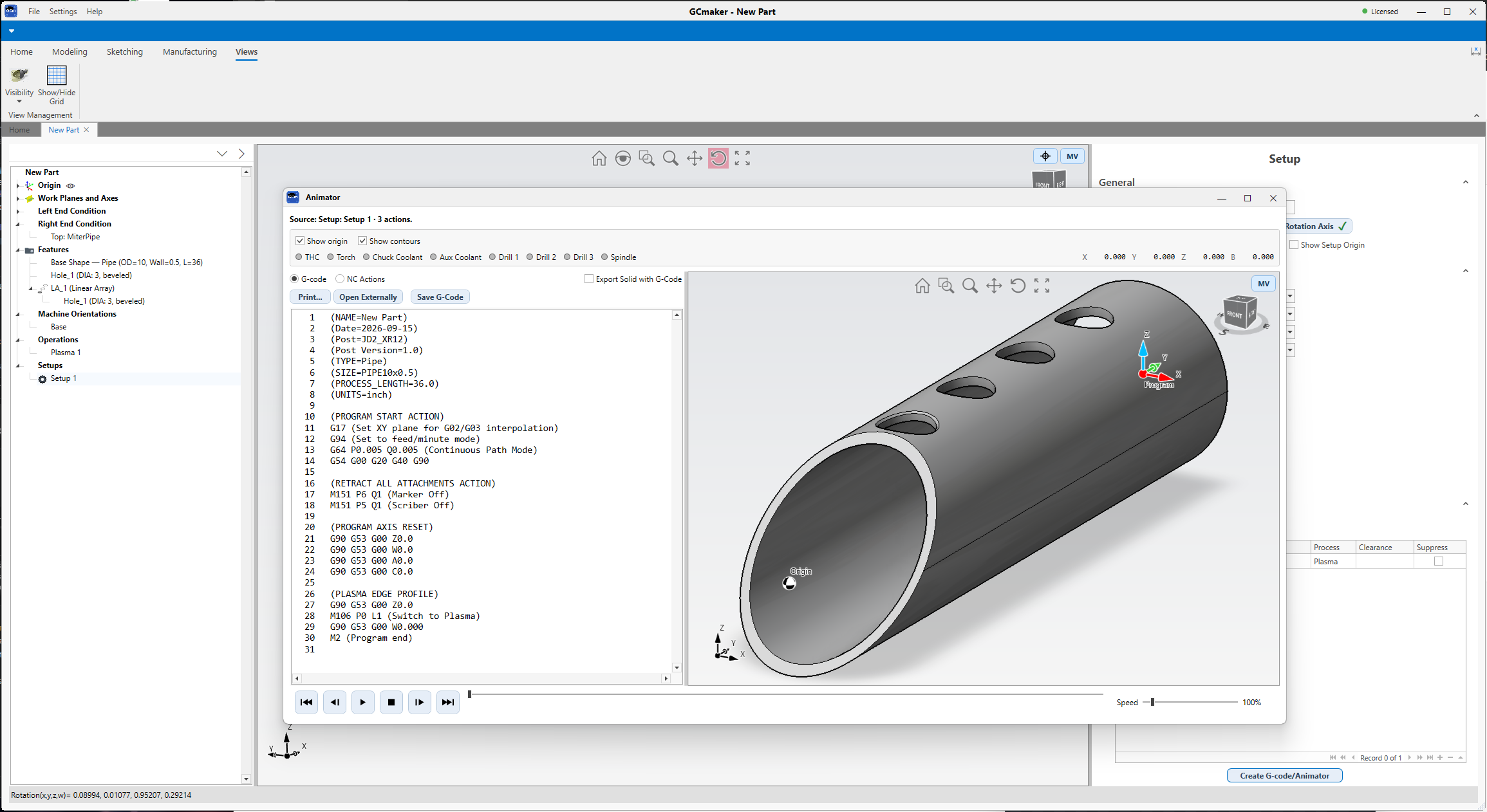This screenshot has height=812, width=1487.
Task: Uncheck the Show contours checkbox
Action: tap(362, 241)
